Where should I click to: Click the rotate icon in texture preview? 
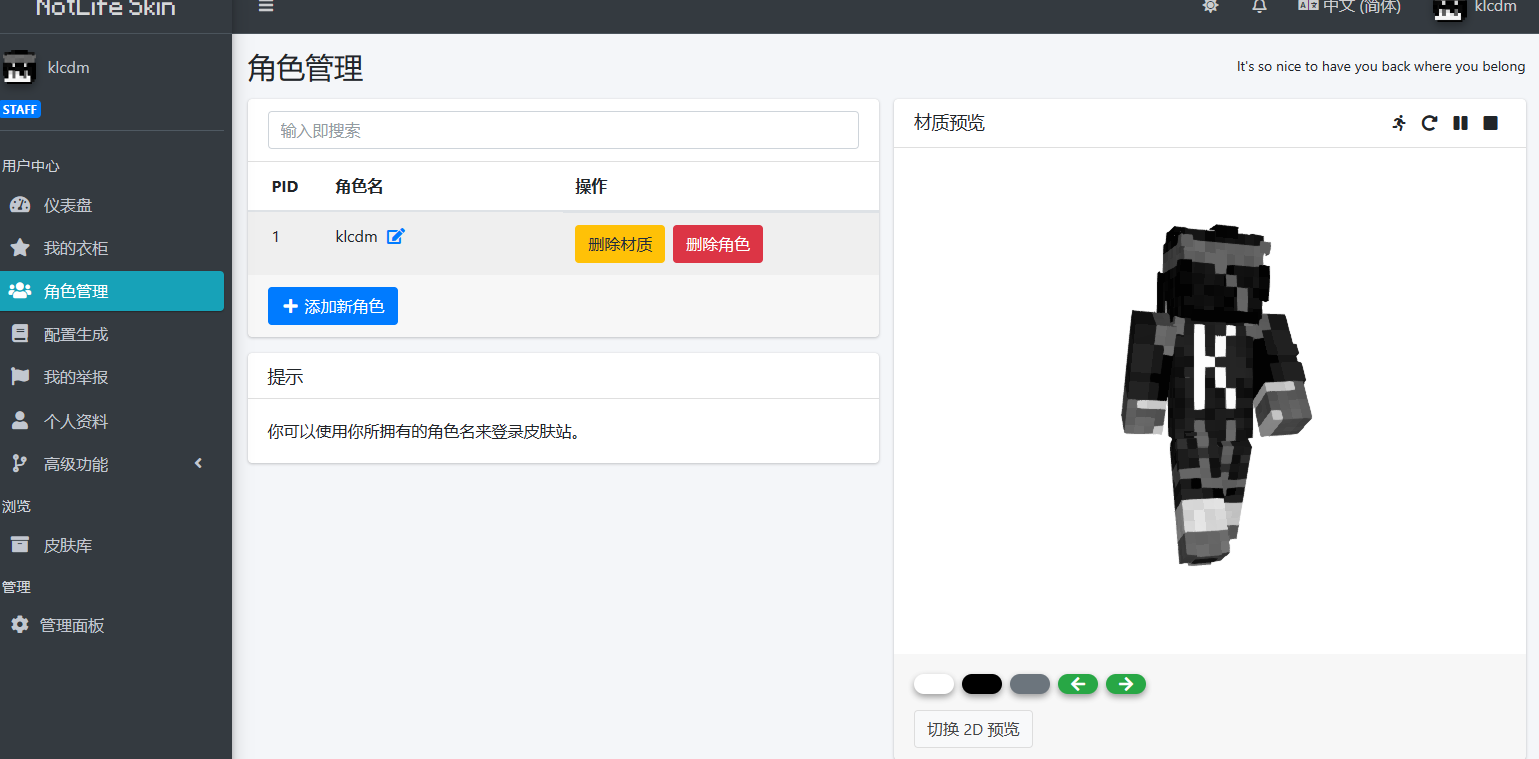(1430, 123)
